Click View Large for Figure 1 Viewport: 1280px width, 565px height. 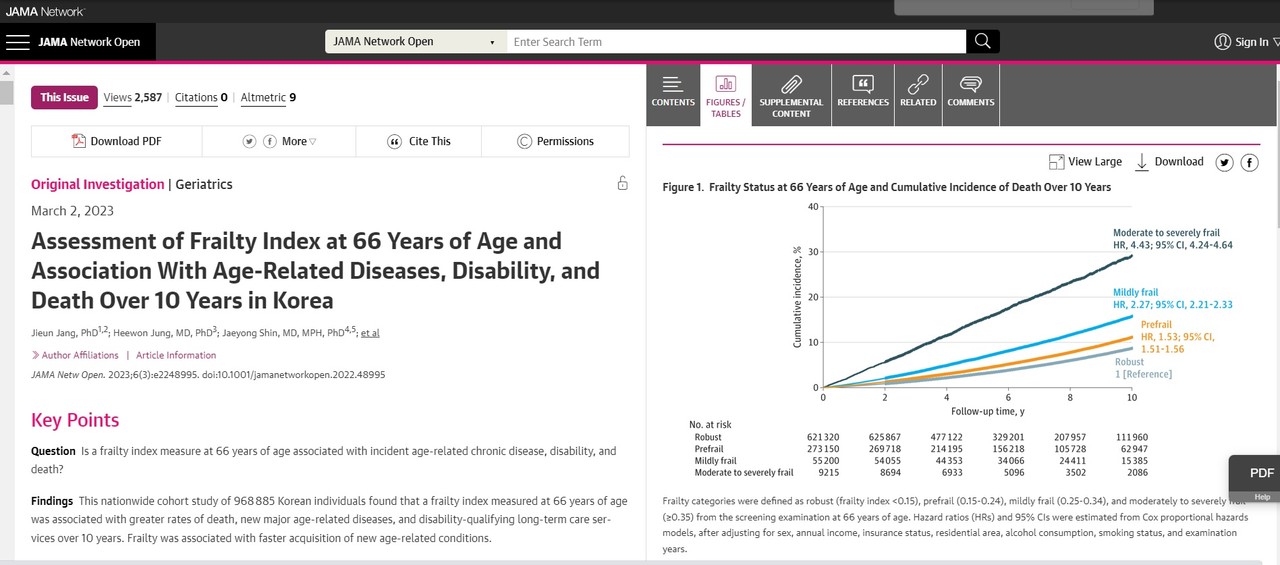coord(1085,162)
